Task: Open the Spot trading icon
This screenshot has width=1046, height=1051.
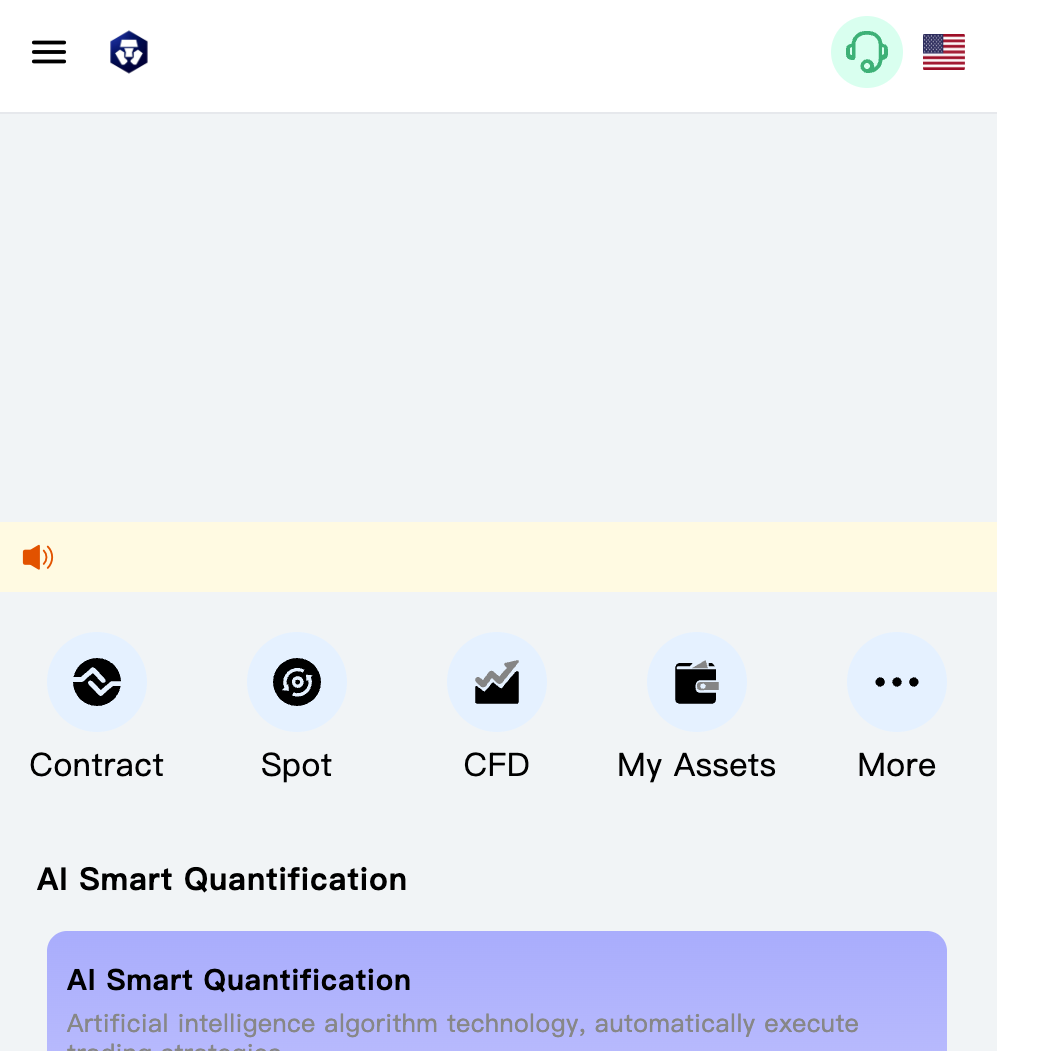Action: click(x=297, y=682)
